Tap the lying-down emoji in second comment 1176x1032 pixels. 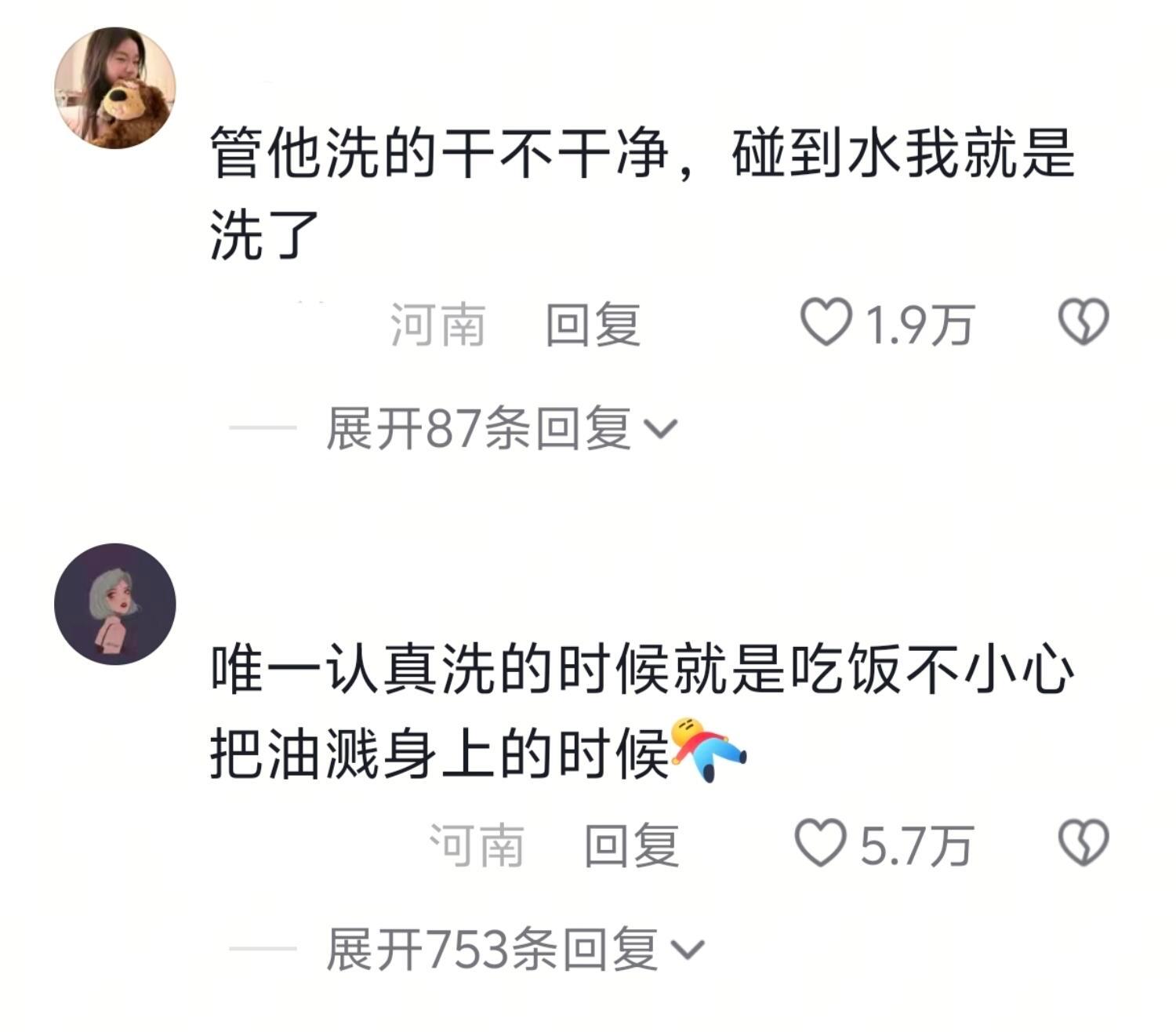pyautogui.click(x=709, y=750)
